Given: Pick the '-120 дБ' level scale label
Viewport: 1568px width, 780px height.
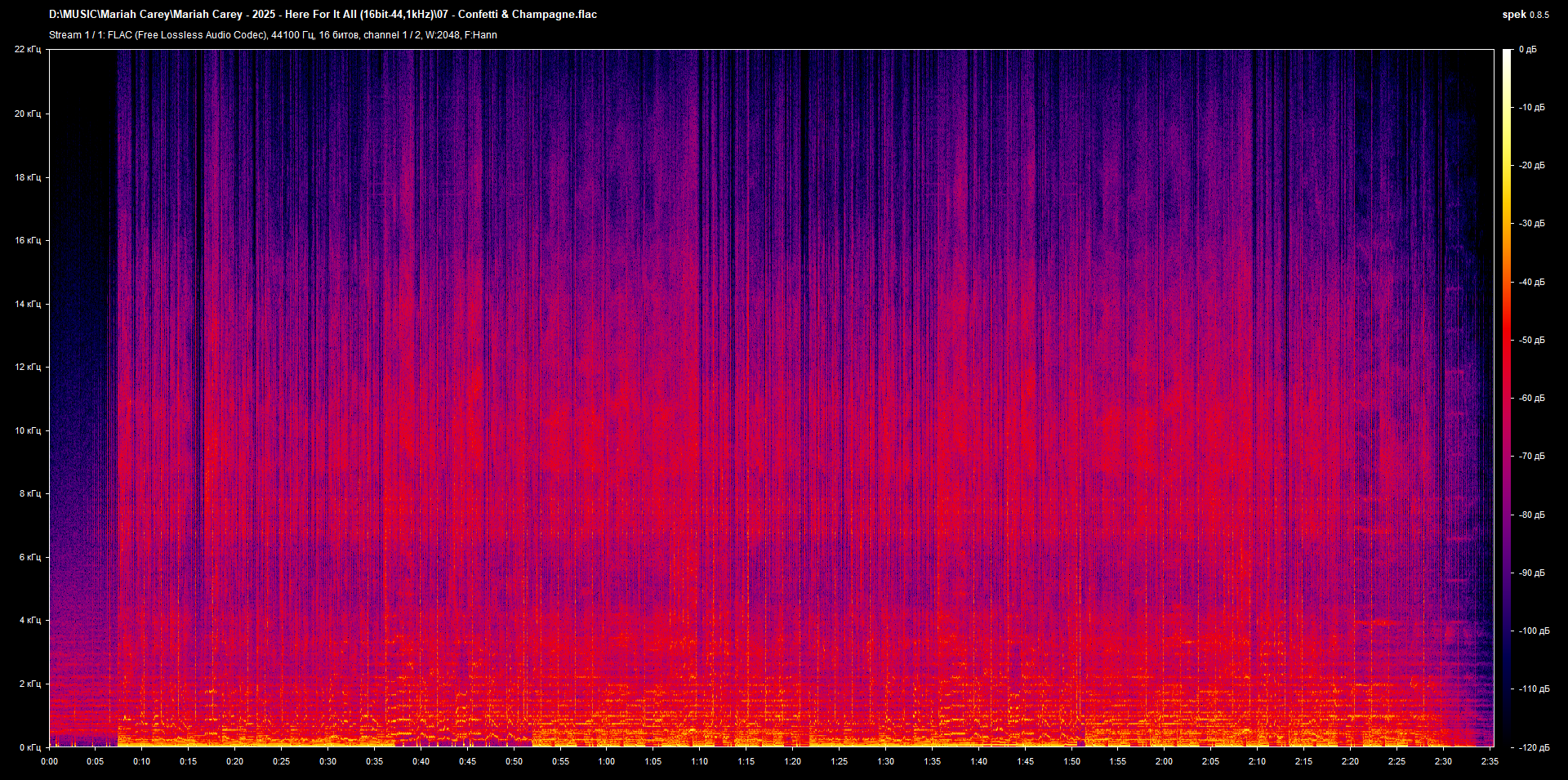Looking at the screenshot, I should click(x=1535, y=748).
